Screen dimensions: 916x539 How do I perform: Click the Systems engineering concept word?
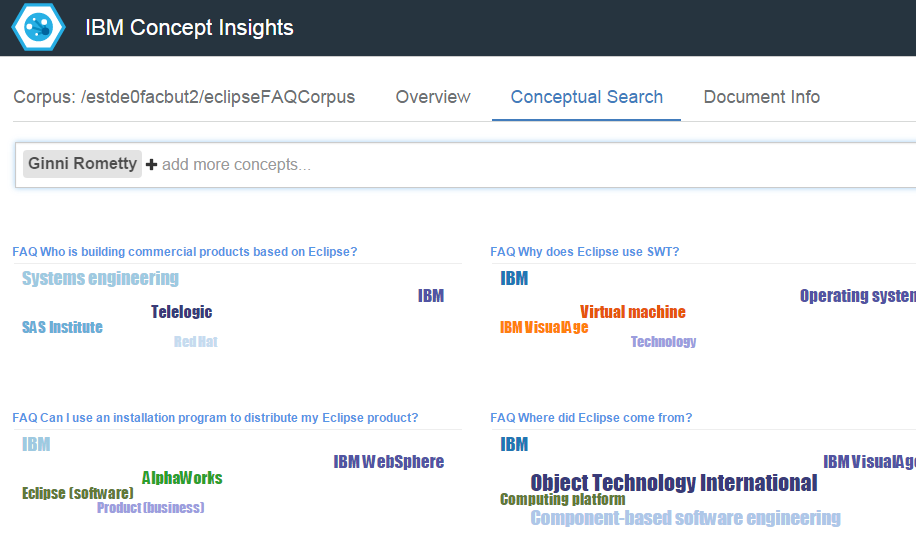(x=100, y=279)
